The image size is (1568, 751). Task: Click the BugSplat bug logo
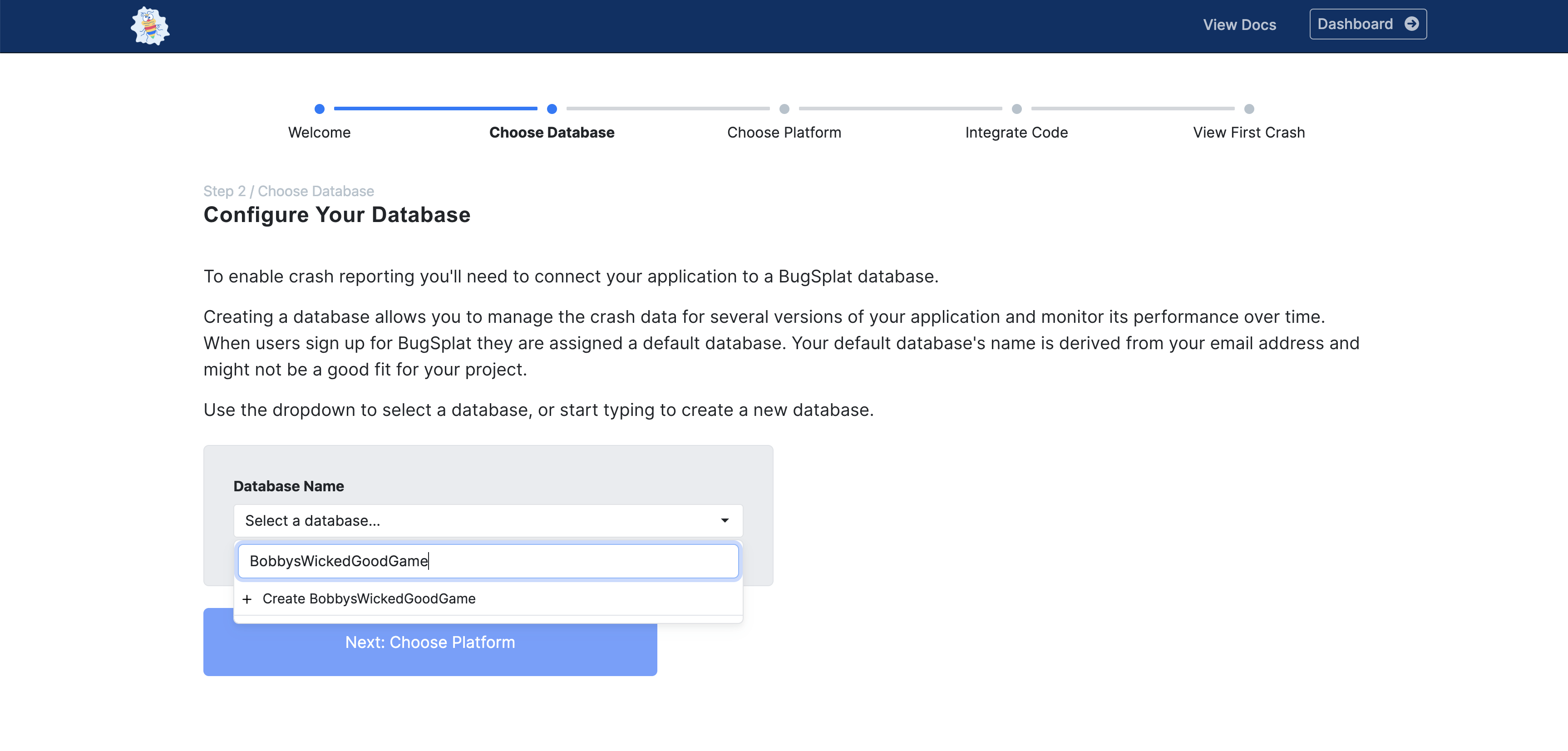[x=150, y=25]
